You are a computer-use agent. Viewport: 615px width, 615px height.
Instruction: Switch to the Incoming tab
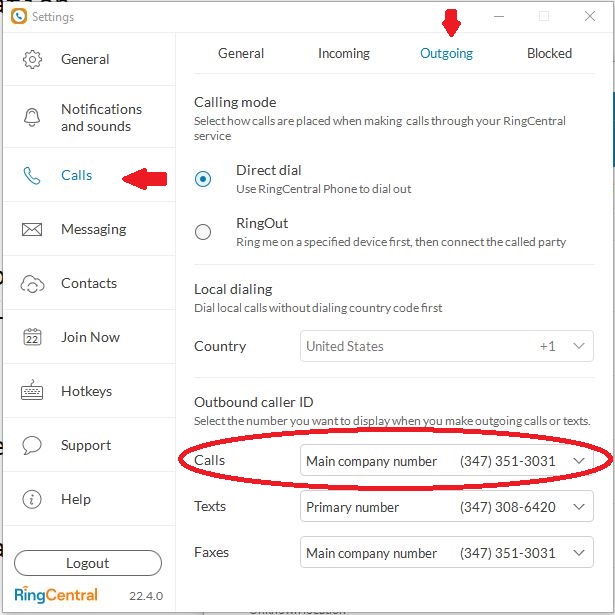343,54
